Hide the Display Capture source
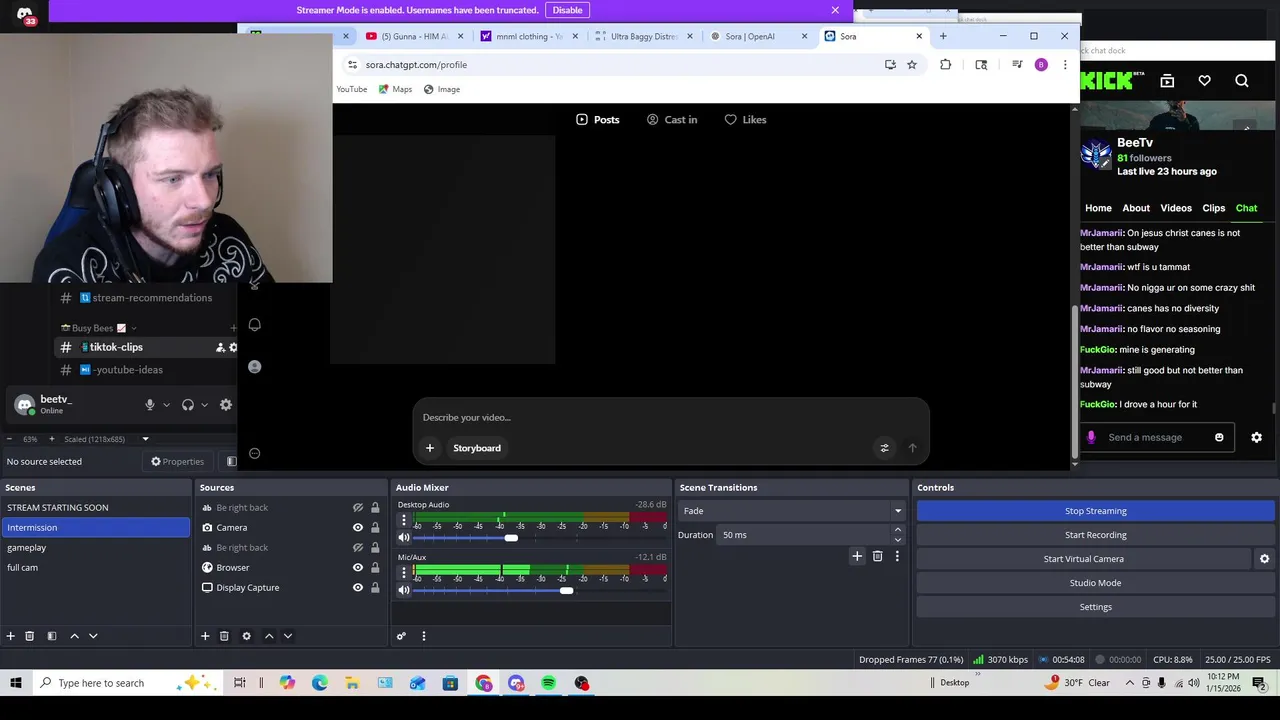 (357, 588)
